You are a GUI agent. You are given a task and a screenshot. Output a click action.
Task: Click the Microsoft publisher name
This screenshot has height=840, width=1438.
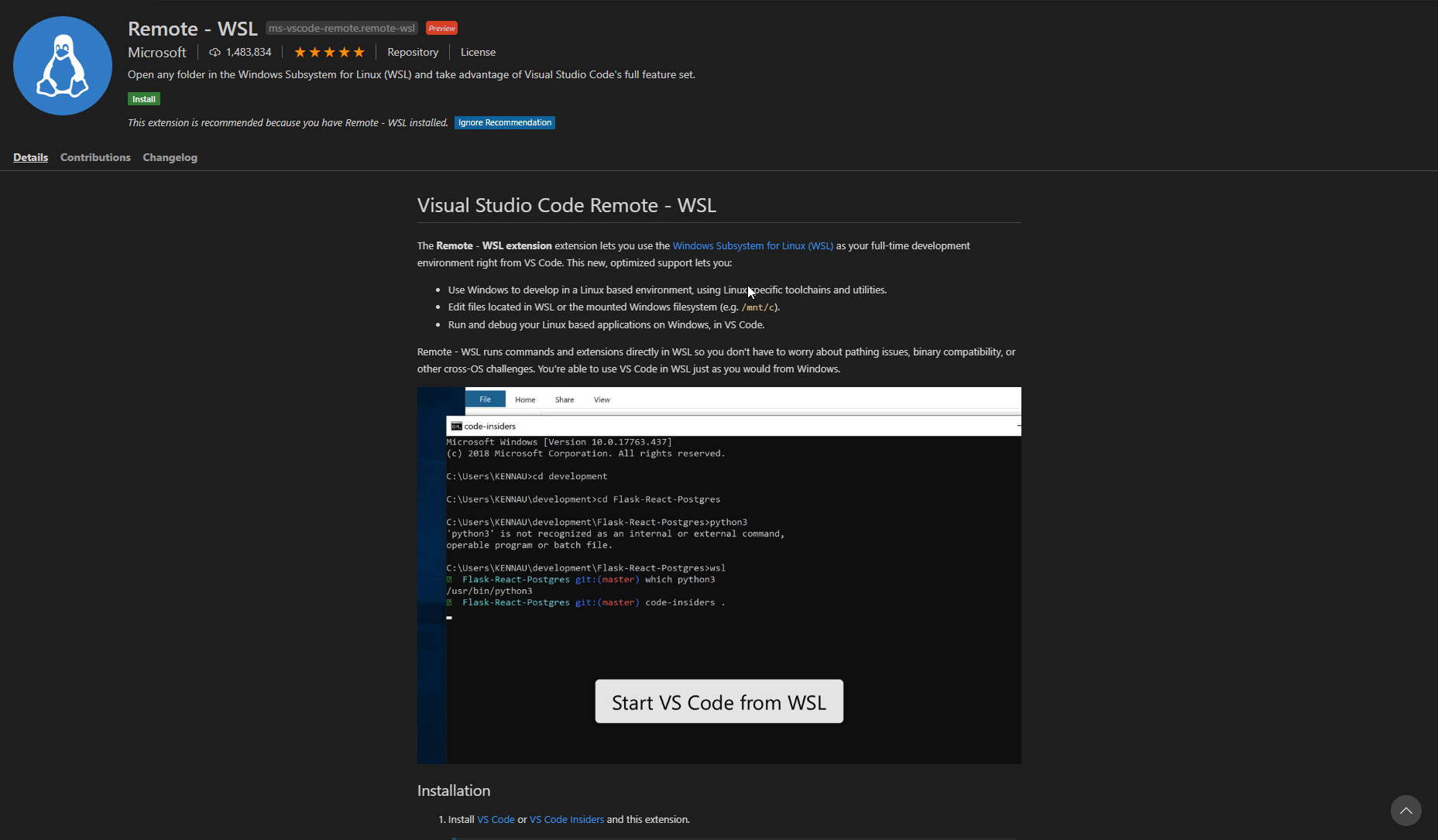(x=157, y=52)
